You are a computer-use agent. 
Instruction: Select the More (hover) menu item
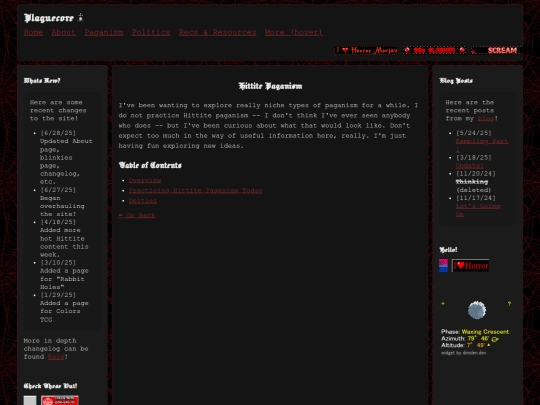pyautogui.click(x=294, y=32)
